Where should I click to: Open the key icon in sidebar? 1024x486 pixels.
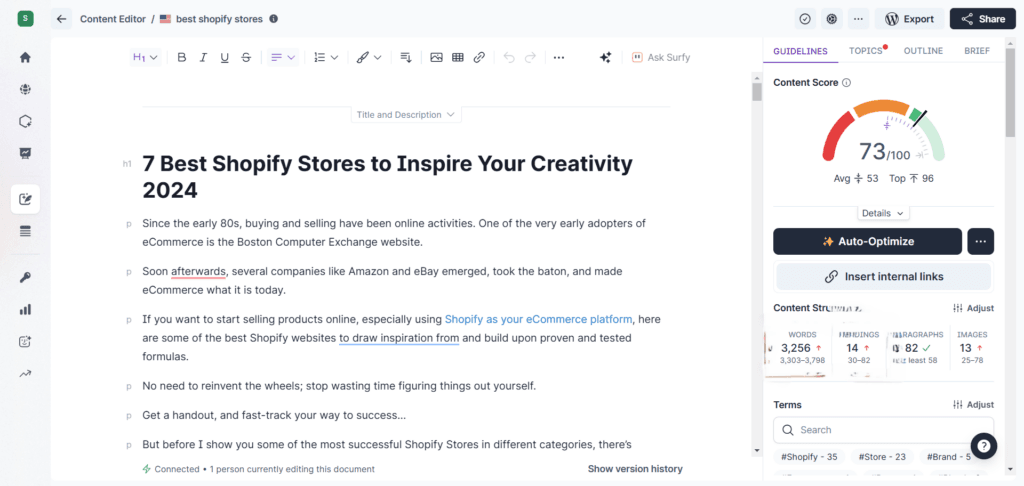tap(25, 278)
